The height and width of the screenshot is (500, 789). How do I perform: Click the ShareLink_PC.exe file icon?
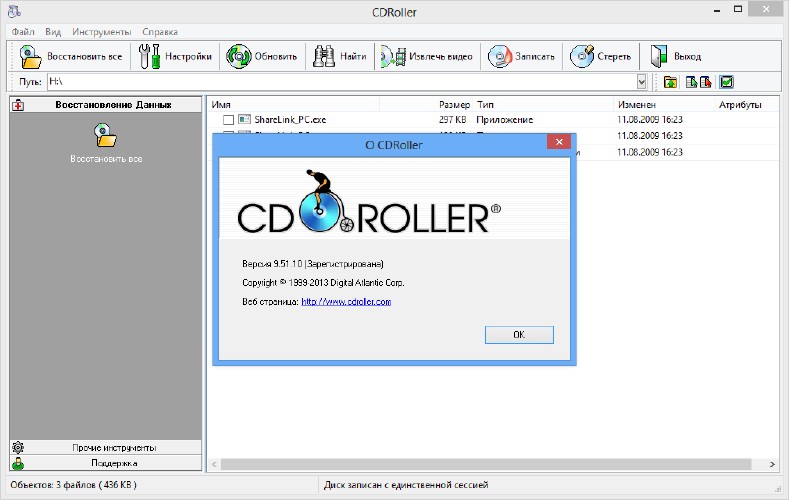245,119
